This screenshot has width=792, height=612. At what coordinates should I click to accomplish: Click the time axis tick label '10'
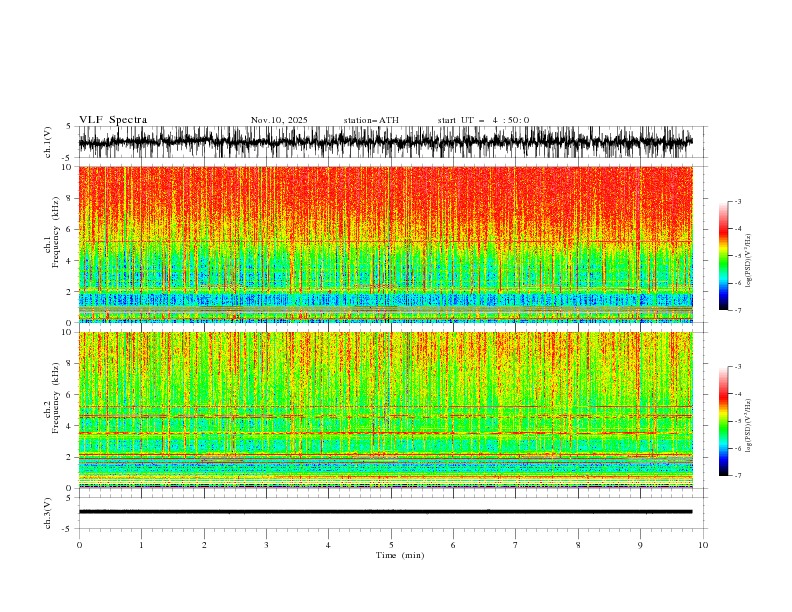703,545
